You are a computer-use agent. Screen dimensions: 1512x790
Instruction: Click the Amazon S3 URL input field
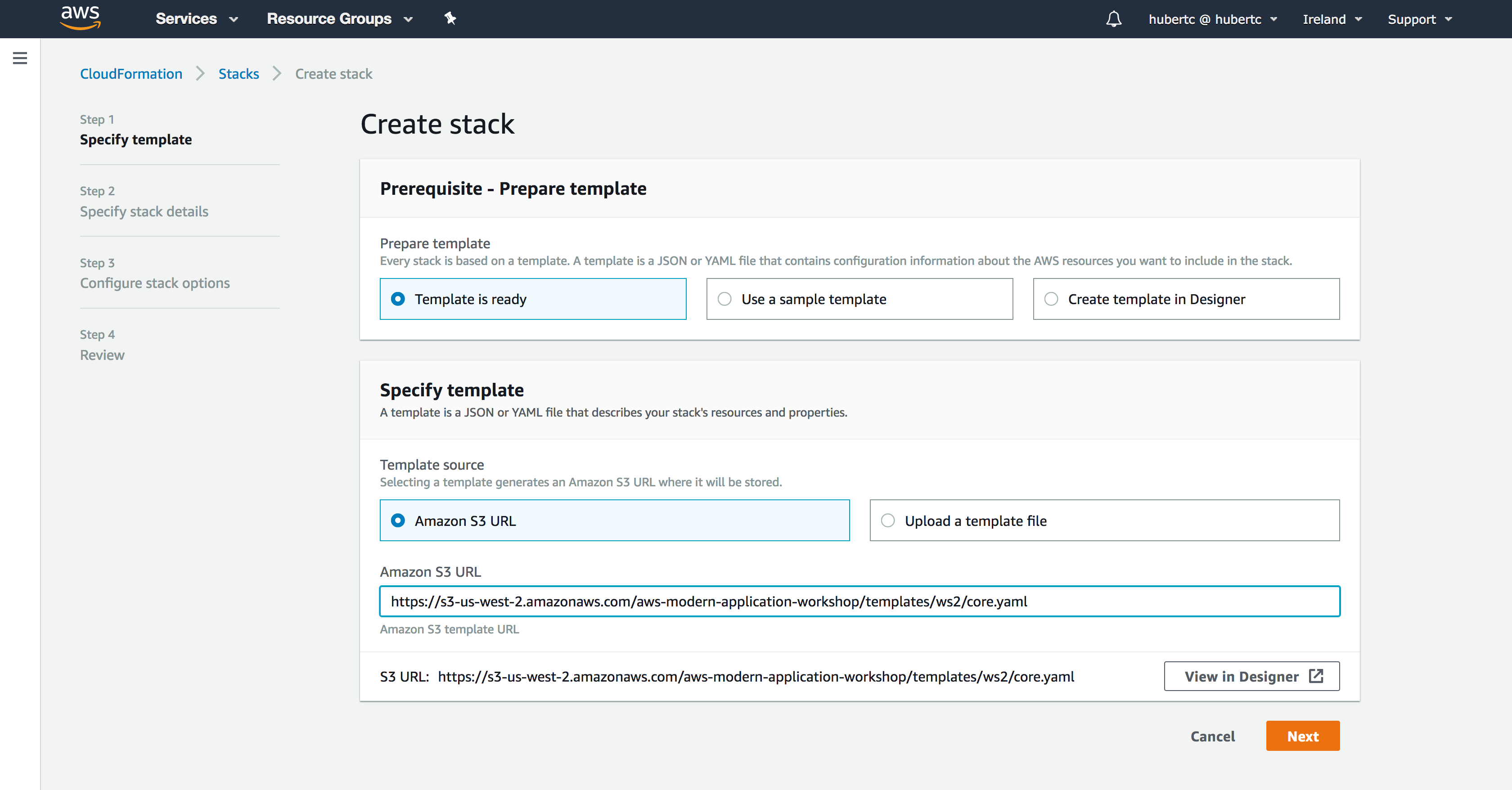(859, 601)
